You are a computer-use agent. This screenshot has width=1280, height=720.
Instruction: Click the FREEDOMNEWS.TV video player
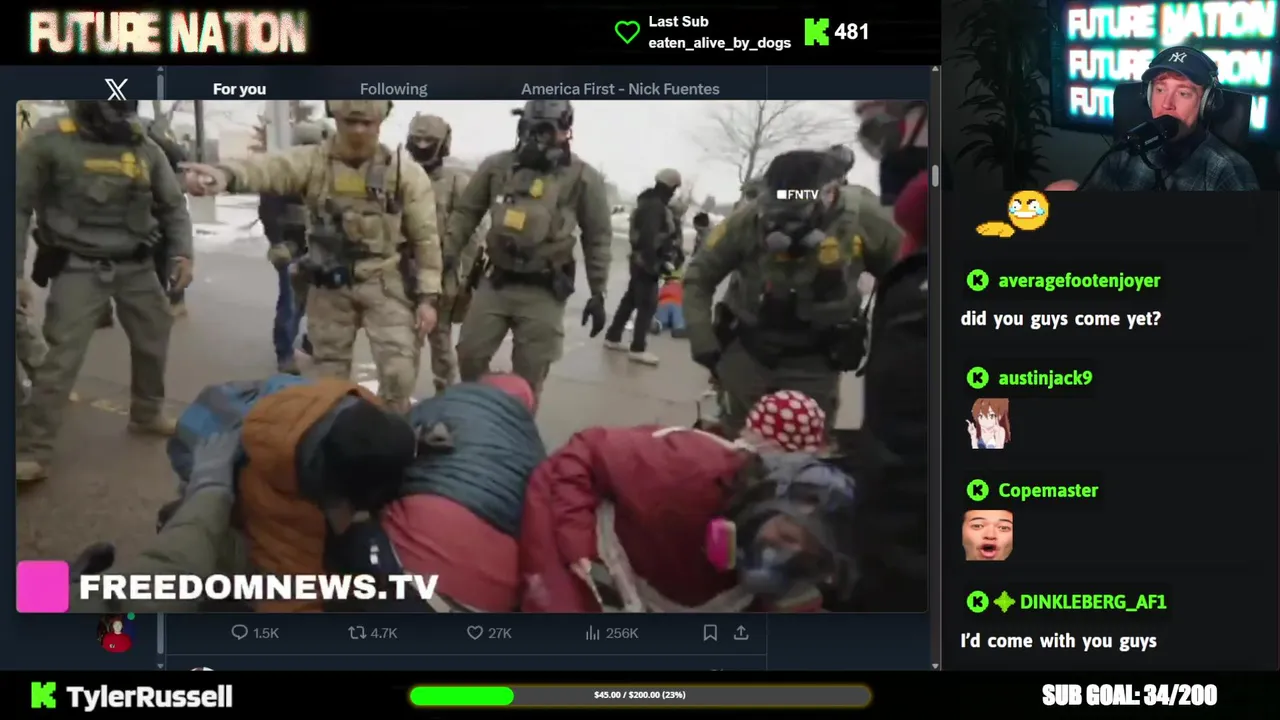pyautogui.click(x=471, y=356)
